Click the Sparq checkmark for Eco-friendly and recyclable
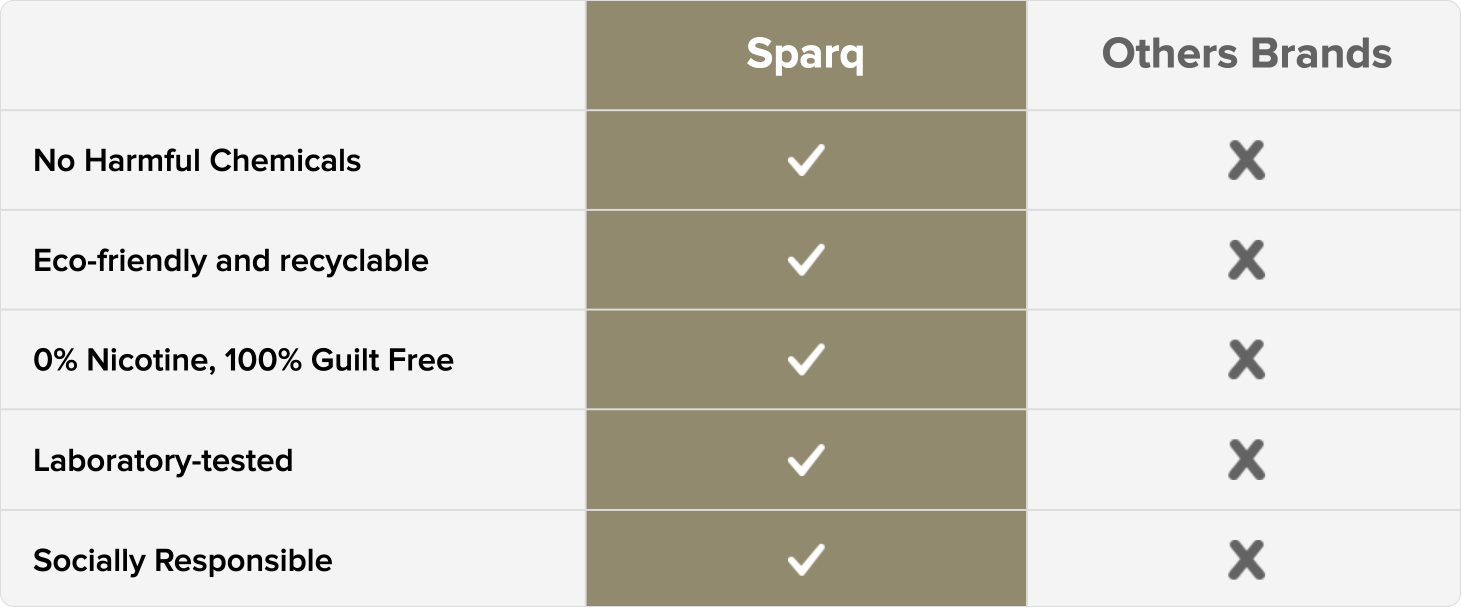Image resolution: width=1461 pixels, height=607 pixels. pos(805,260)
